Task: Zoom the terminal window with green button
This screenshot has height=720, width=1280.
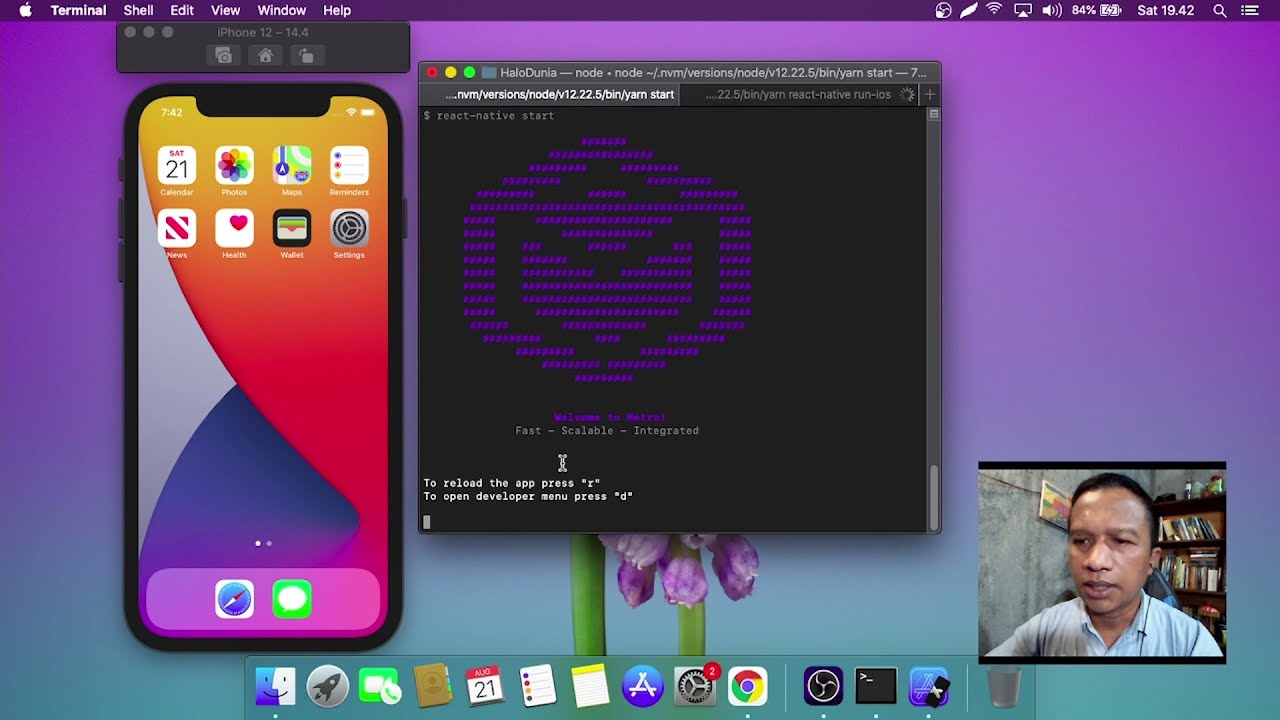Action: click(469, 72)
